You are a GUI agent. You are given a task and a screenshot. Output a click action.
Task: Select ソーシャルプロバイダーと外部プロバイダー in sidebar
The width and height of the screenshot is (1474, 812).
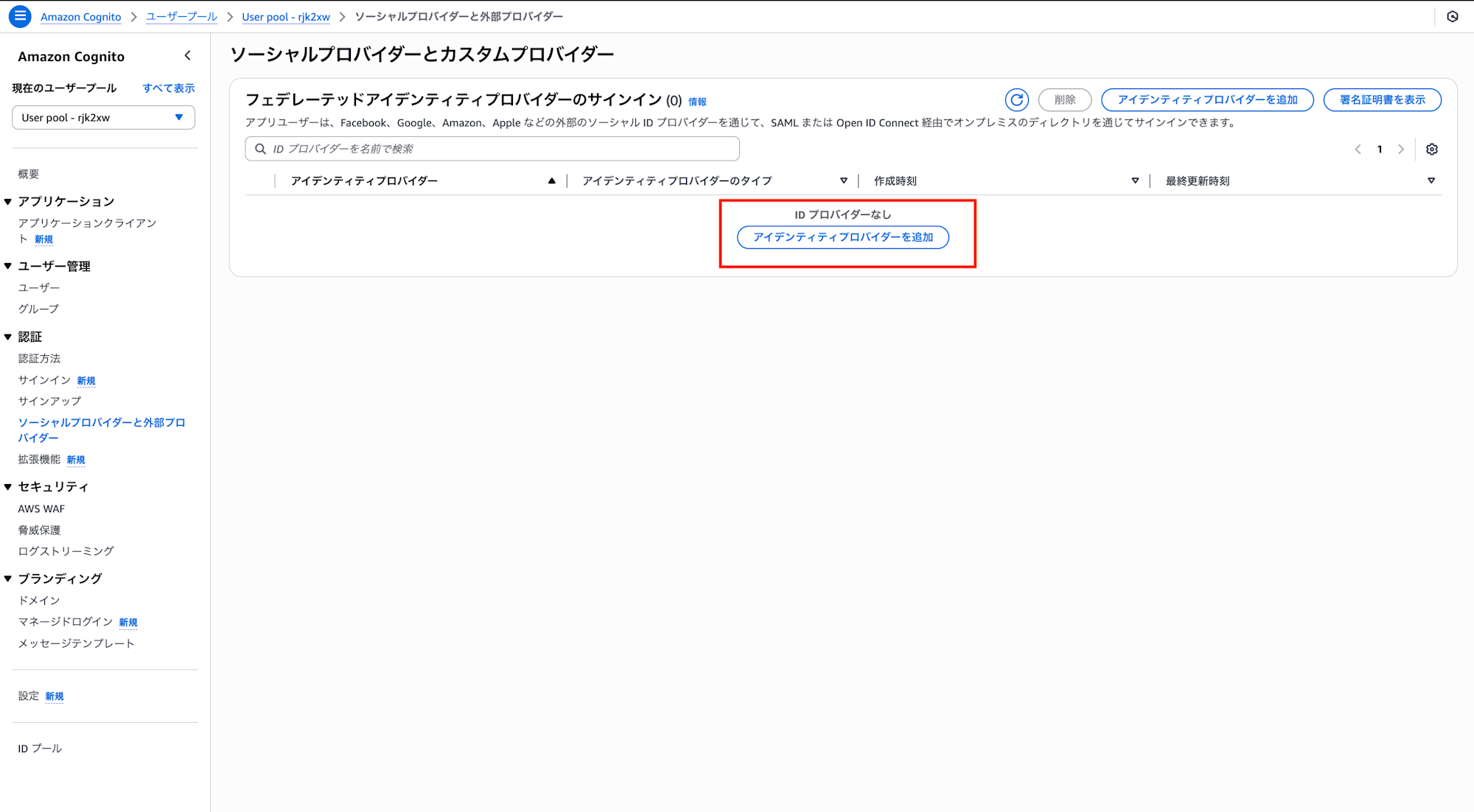pos(102,430)
